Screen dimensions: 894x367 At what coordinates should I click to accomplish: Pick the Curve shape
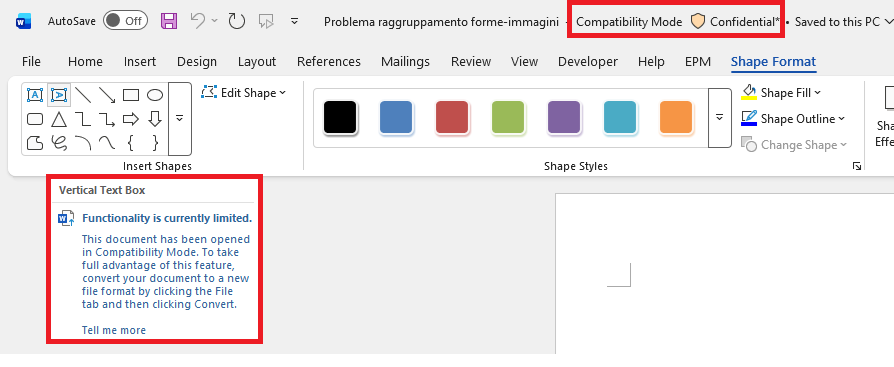(x=107, y=142)
